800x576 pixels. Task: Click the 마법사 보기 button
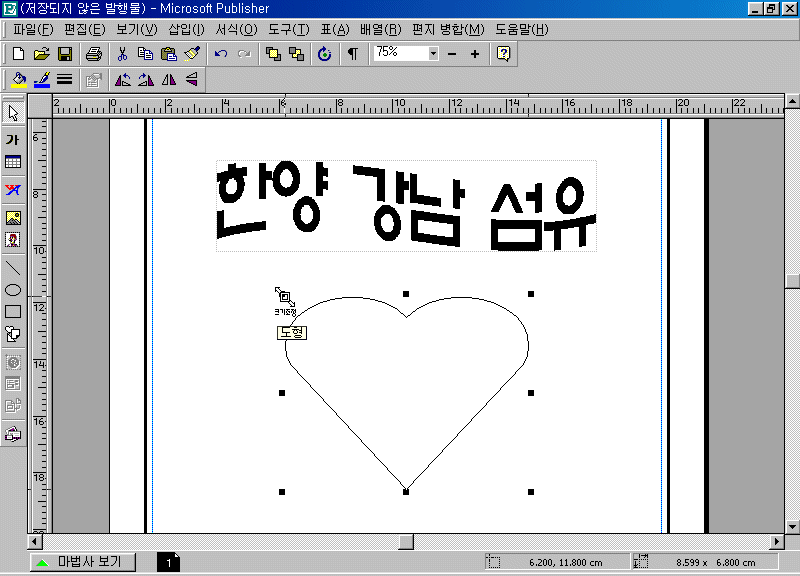click(x=80, y=562)
